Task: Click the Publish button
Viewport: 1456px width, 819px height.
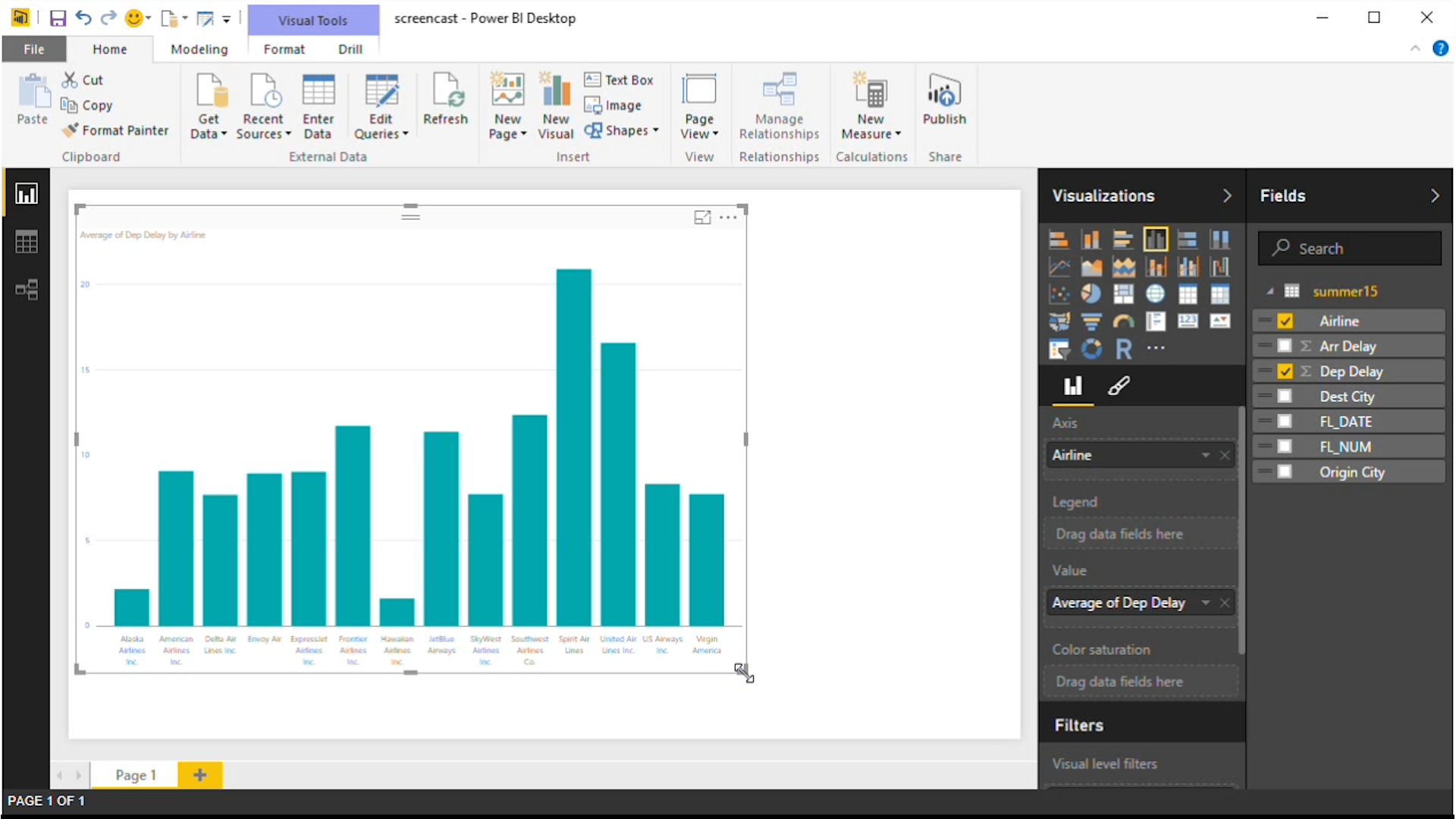Action: pos(944,100)
